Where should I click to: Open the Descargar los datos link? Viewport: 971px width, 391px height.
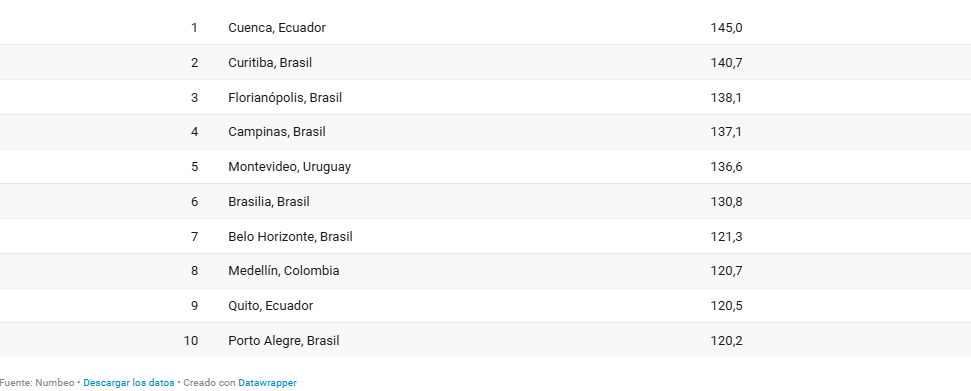tap(129, 383)
